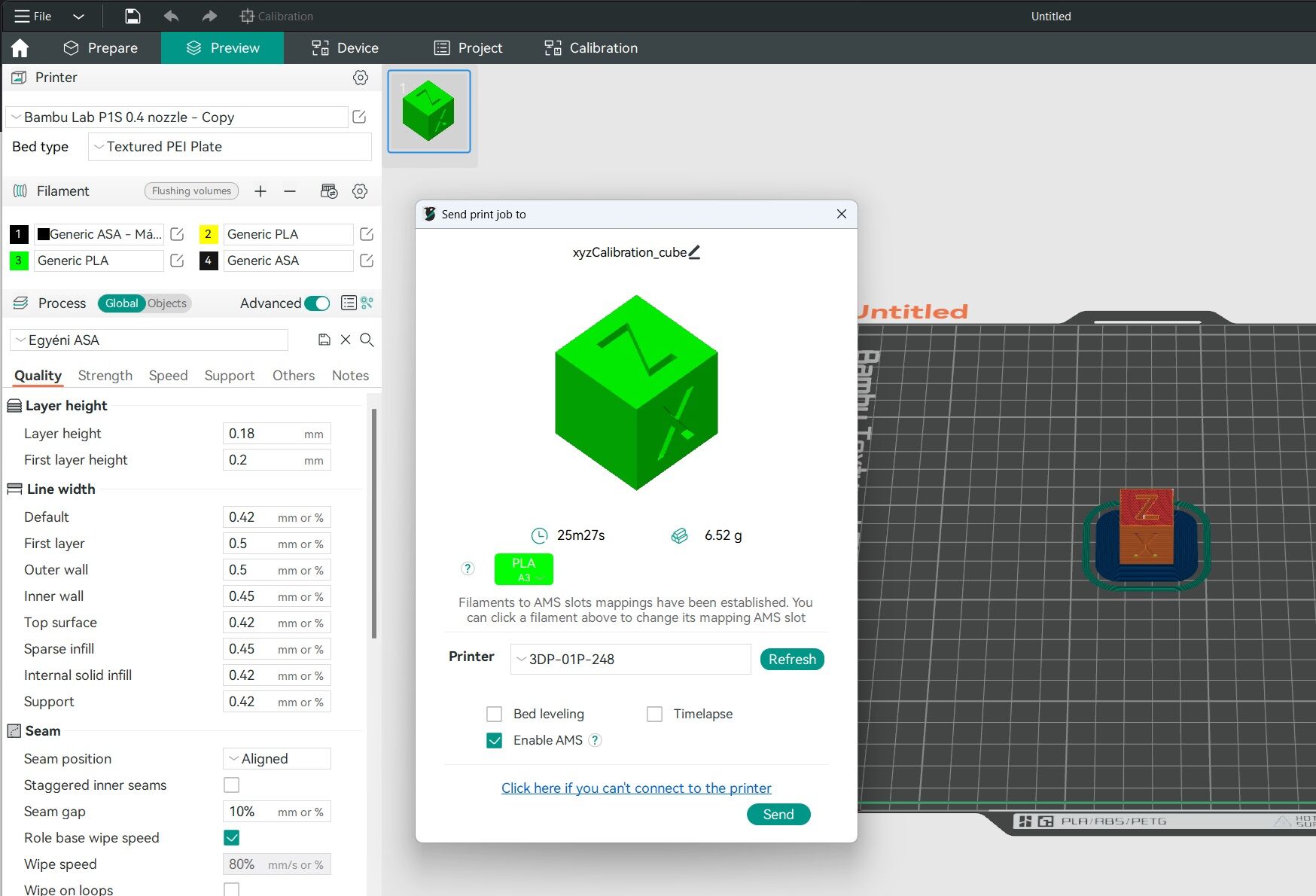Screen dimensions: 1316x896
Task: Save the Egyéni ASA process preset
Action: point(324,340)
